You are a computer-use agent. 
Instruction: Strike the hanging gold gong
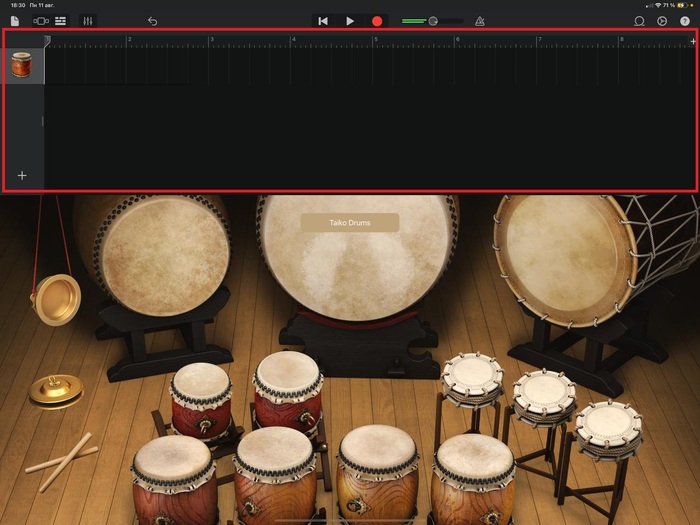point(57,299)
